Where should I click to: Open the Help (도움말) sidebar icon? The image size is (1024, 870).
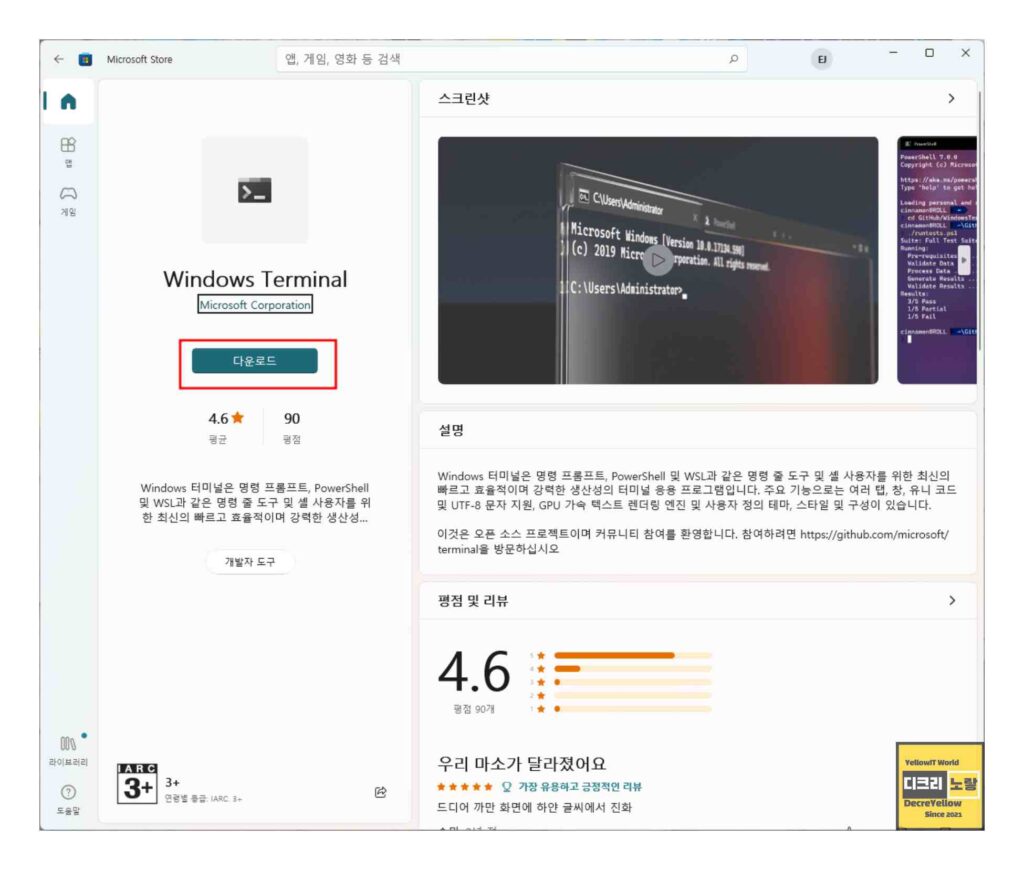pos(68,799)
